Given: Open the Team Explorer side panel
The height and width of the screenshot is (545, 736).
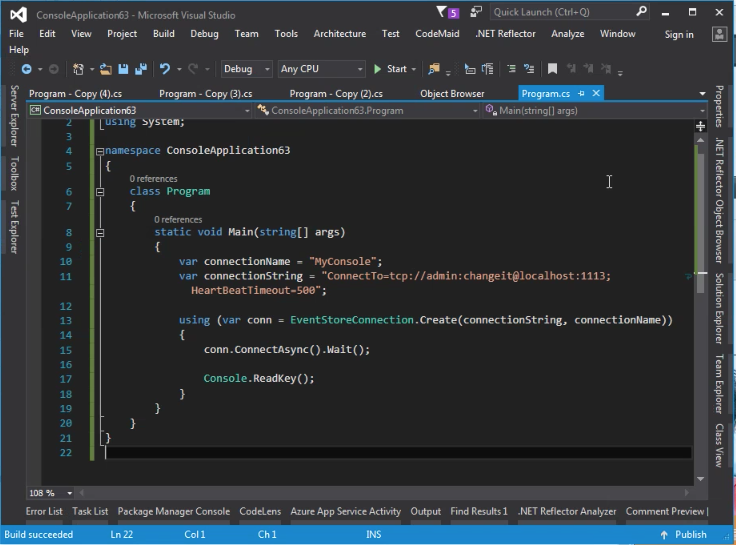Looking at the screenshot, I should (x=719, y=384).
